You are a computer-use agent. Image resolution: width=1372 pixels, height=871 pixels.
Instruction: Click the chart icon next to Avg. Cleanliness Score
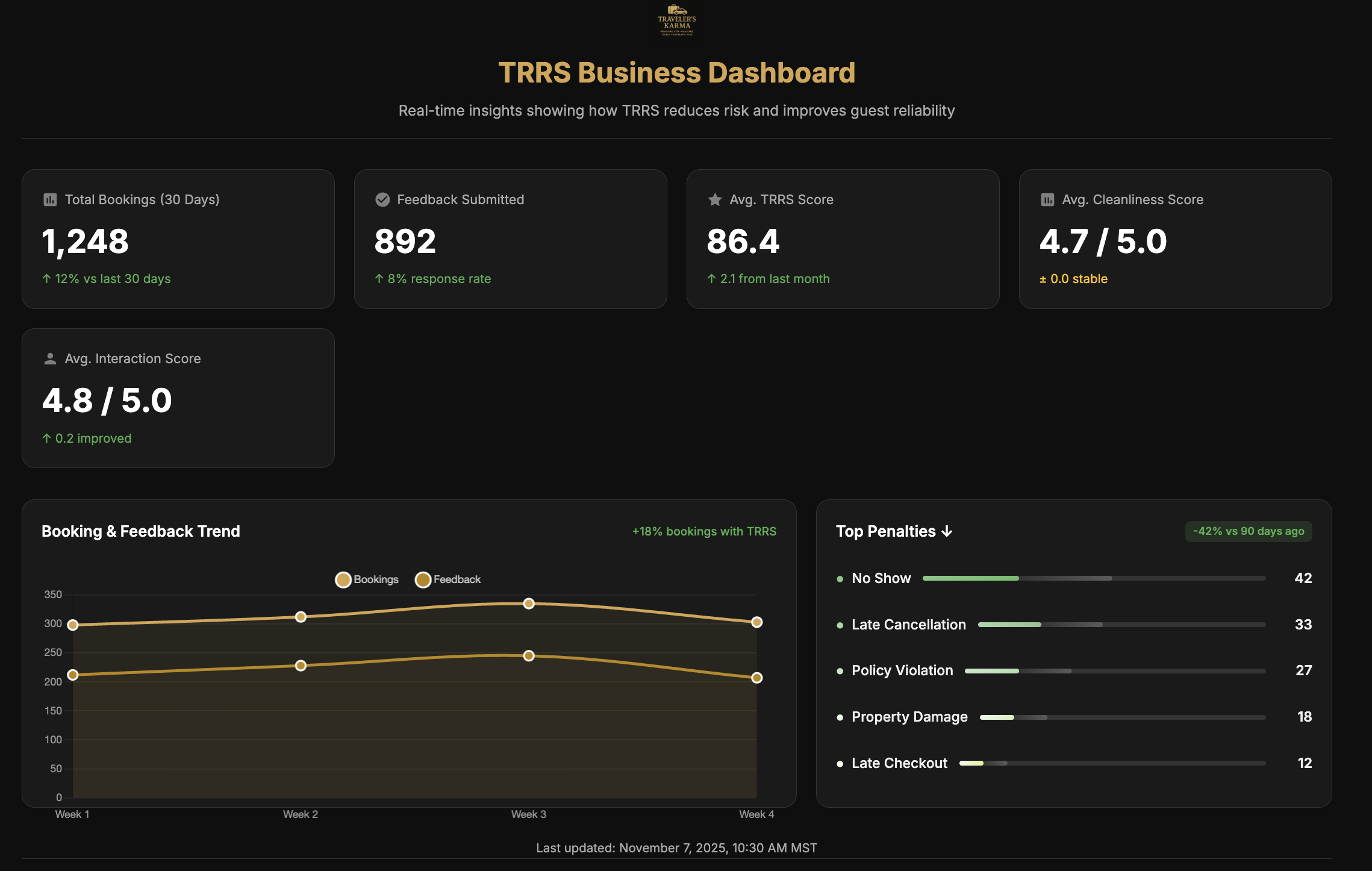coord(1048,199)
